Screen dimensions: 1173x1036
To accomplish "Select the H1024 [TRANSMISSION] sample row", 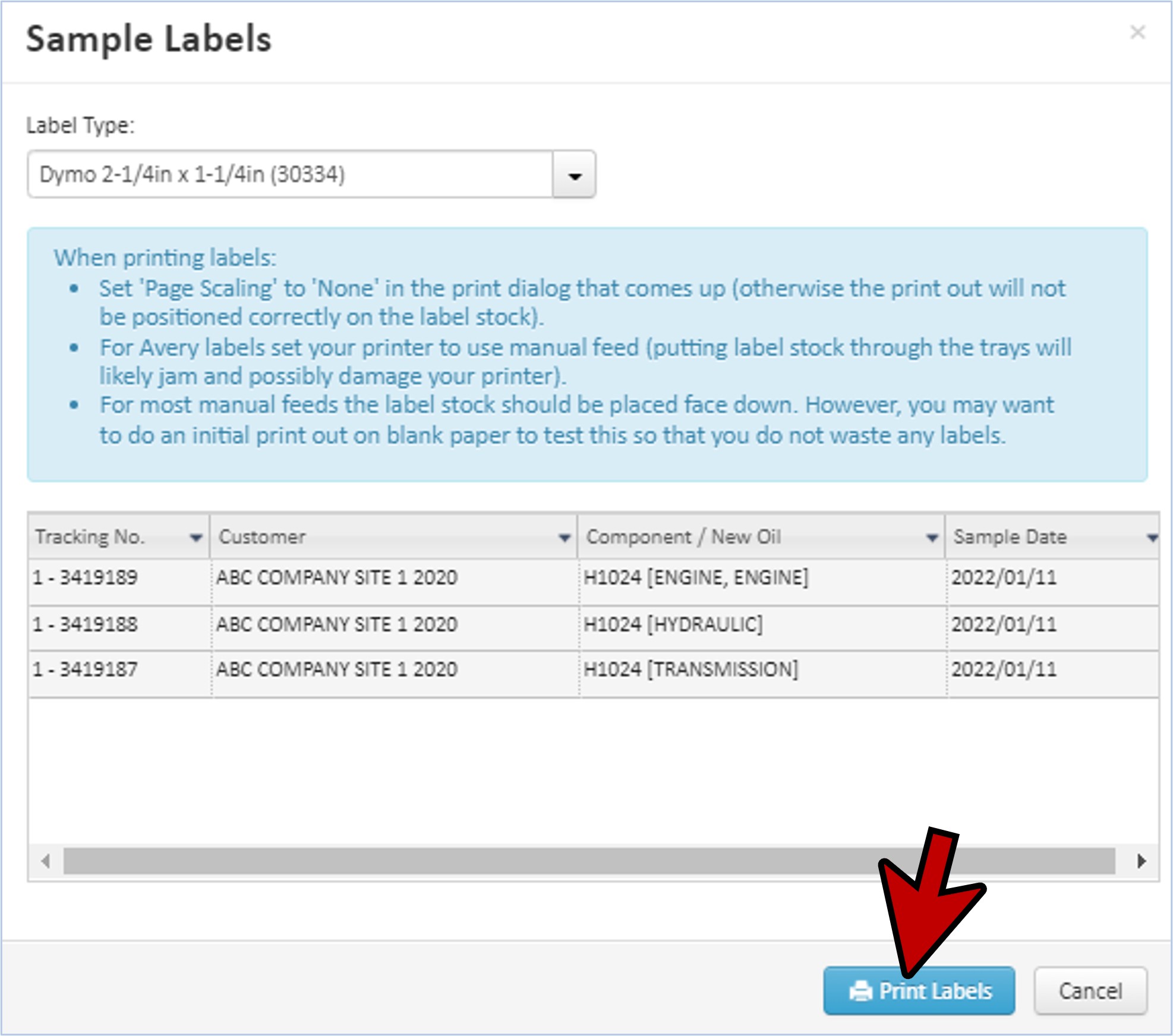I will (690, 670).
